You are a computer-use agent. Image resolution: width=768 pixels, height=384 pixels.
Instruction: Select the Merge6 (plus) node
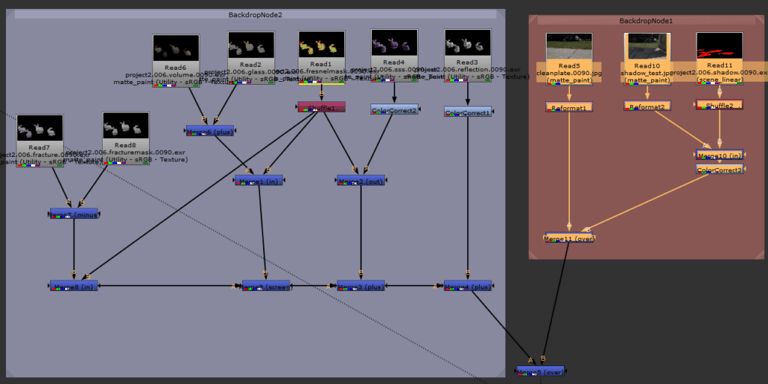pos(210,131)
